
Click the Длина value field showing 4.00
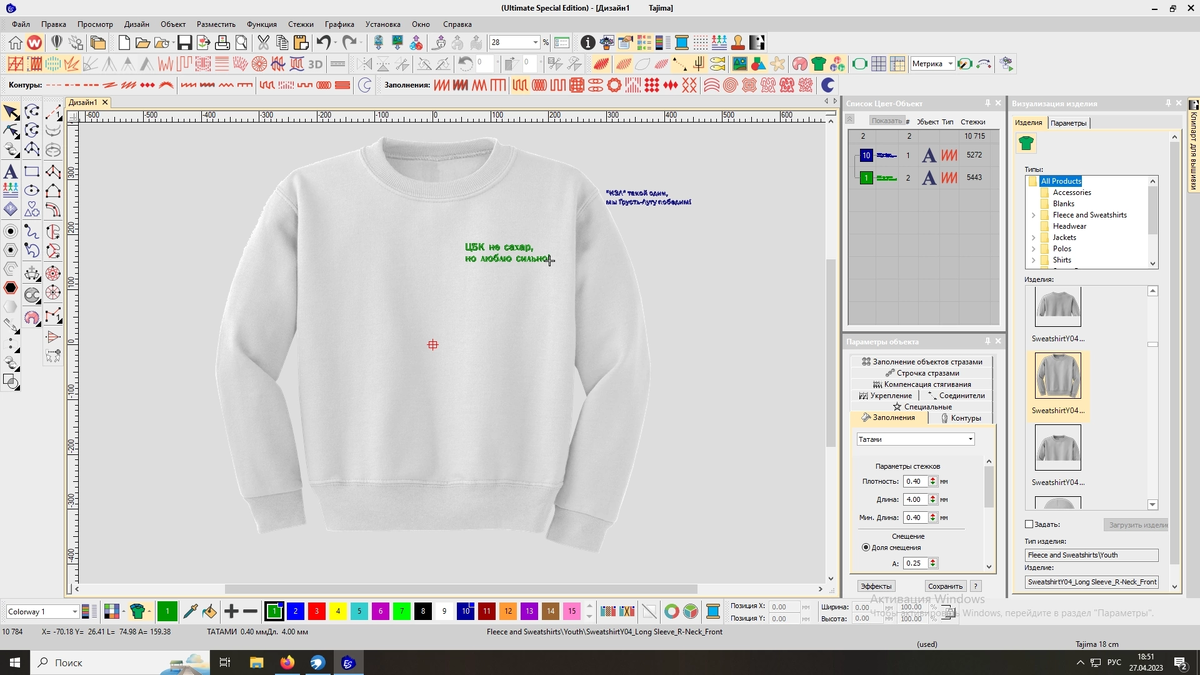pos(915,499)
